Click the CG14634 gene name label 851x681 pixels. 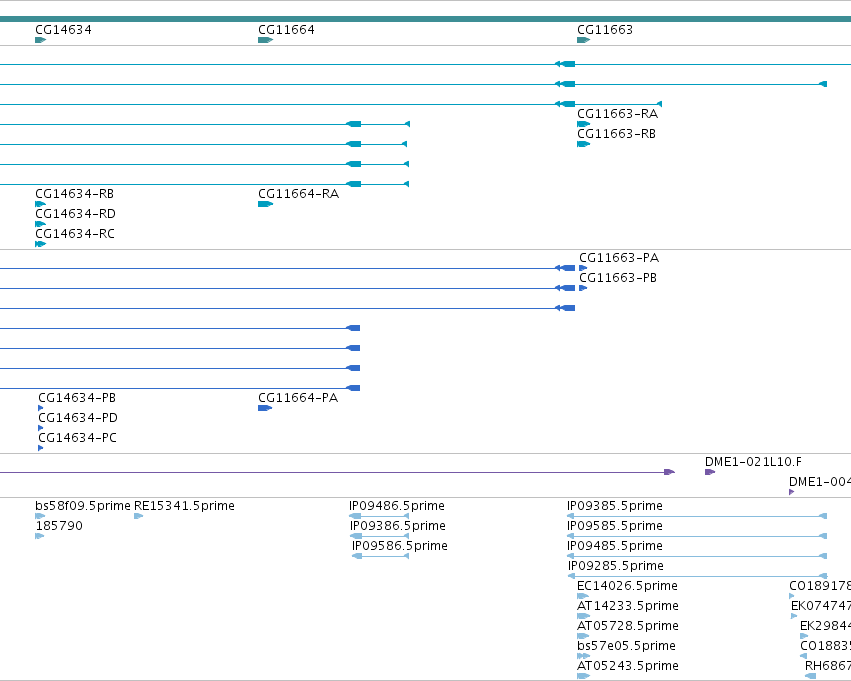click(63, 30)
